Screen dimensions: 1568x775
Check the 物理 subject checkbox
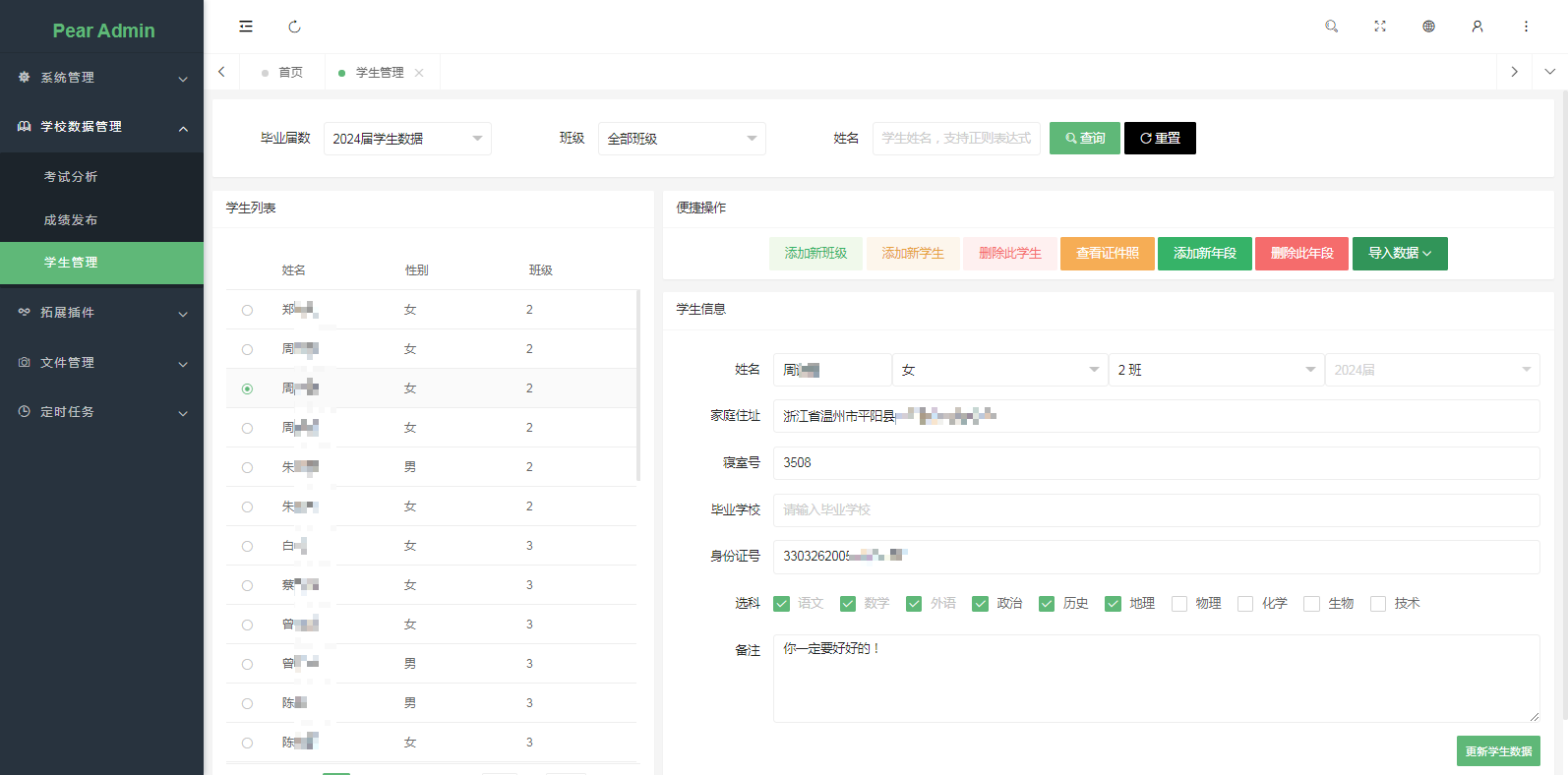(1179, 604)
